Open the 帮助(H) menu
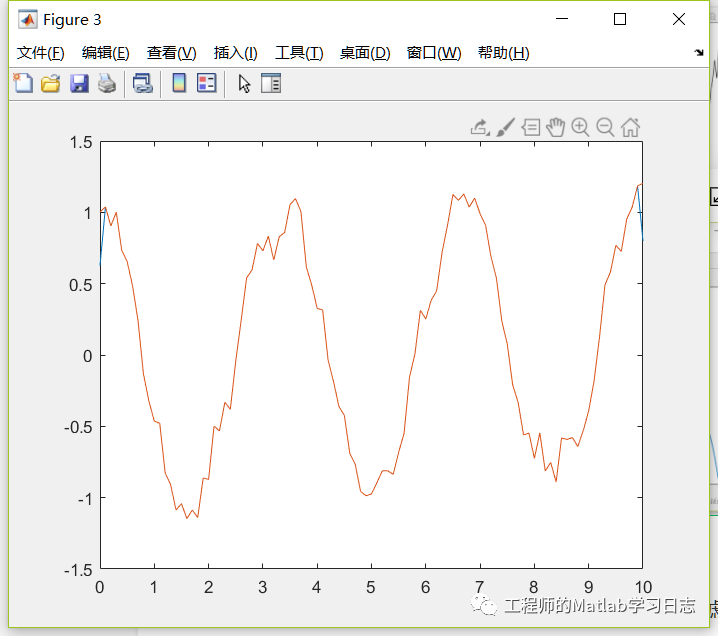The width and height of the screenshot is (718, 636). pos(503,53)
